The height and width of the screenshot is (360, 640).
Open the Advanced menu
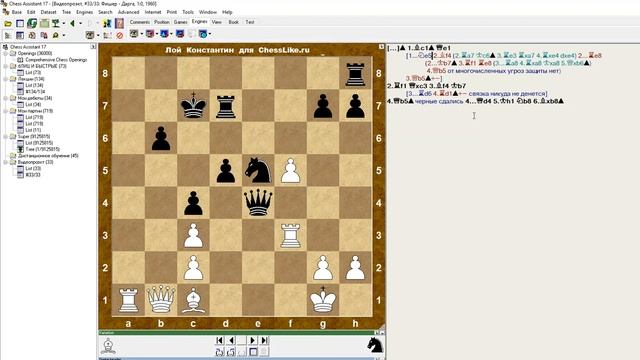click(x=129, y=12)
